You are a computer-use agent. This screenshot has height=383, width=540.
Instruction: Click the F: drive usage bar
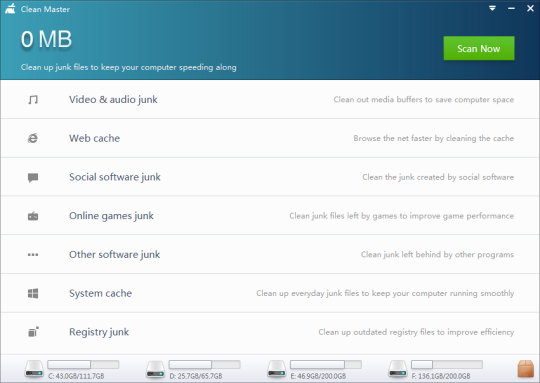pos(447,364)
